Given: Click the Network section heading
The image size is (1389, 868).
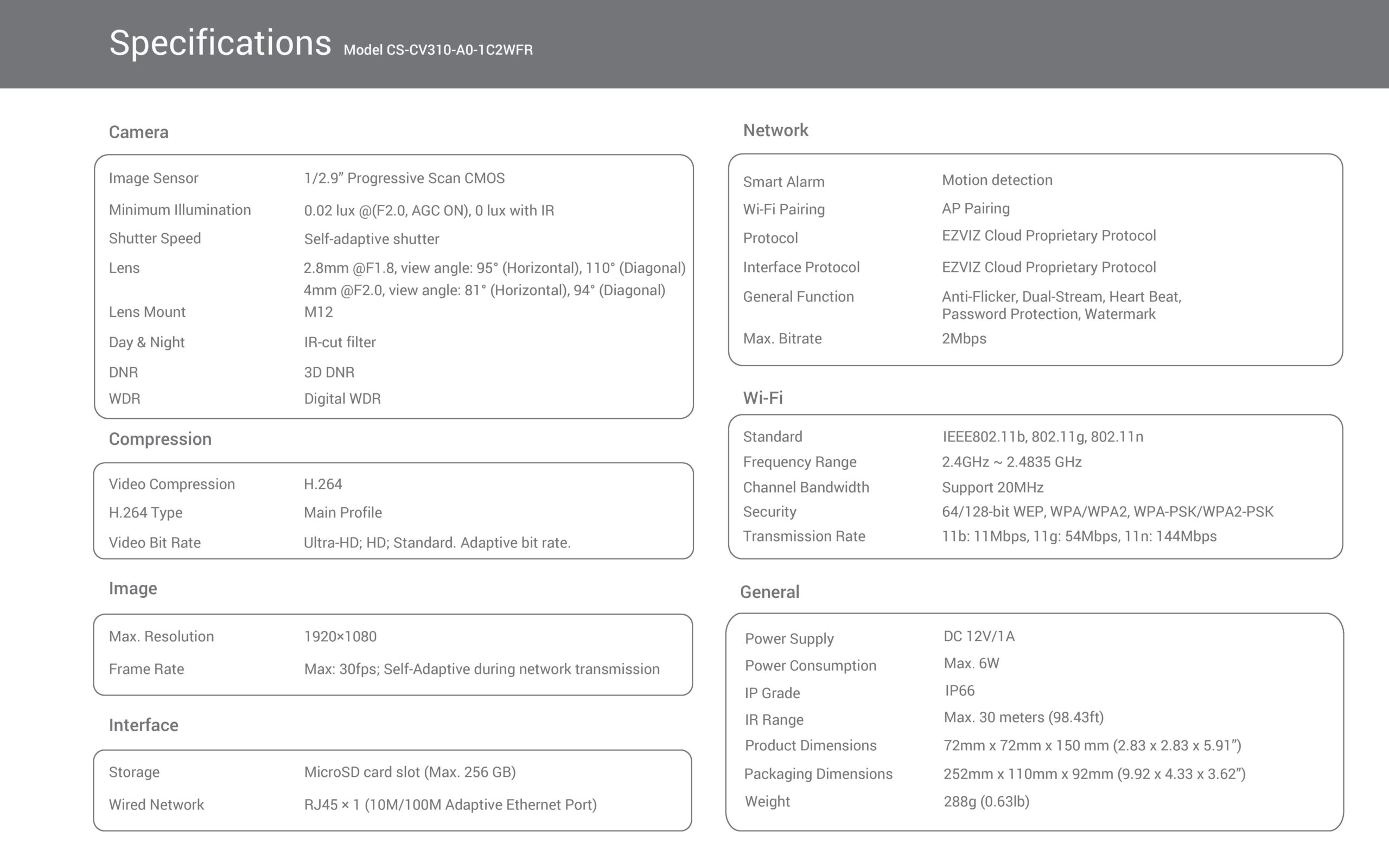Looking at the screenshot, I should (x=775, y=130).
